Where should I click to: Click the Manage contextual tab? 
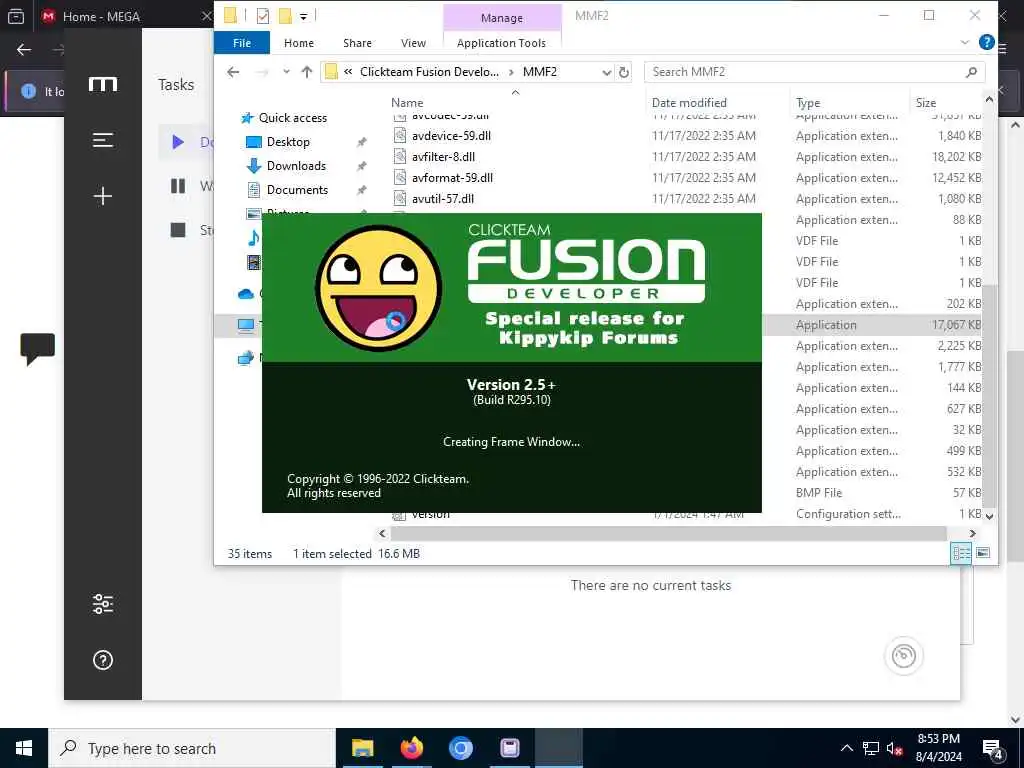click(502, 18)
